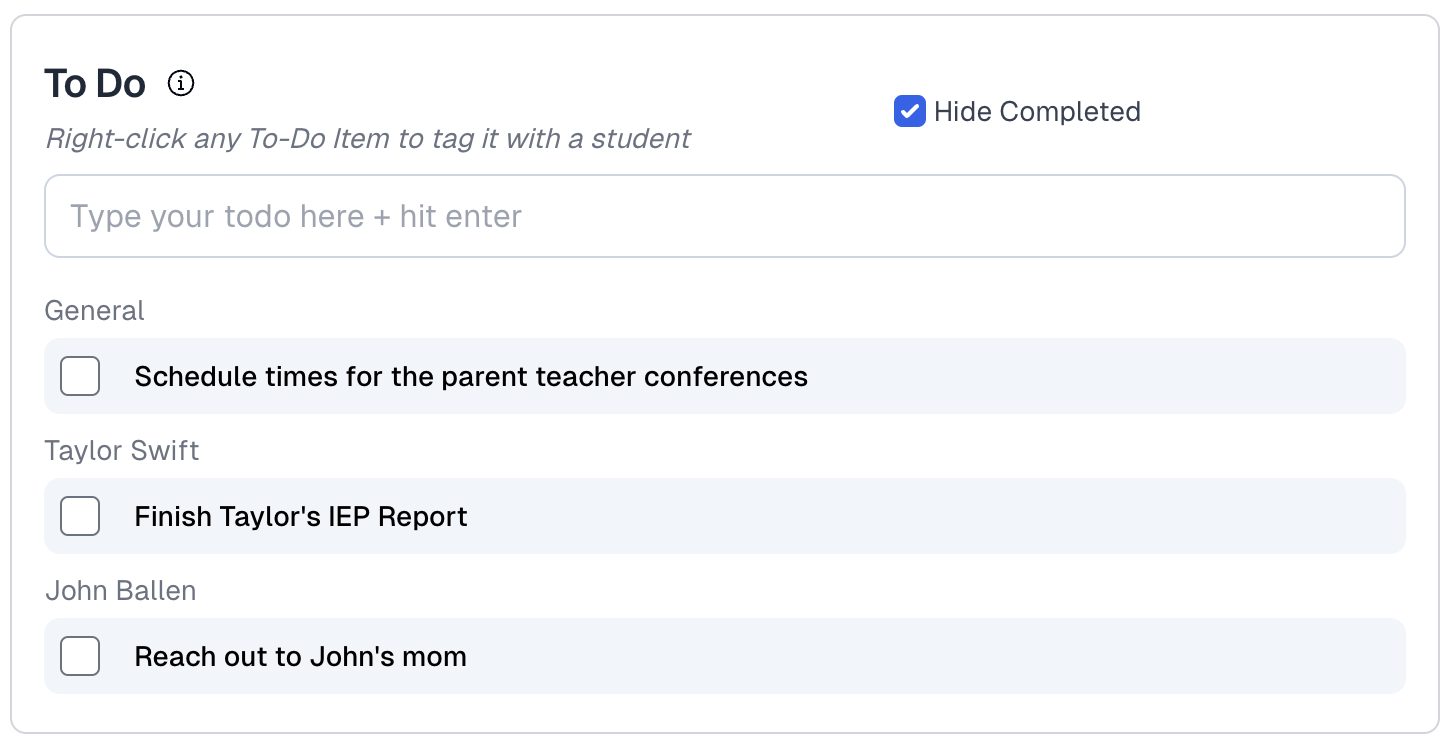
Task: Click the 'Hide Completed' text label
Action: 1036,111
